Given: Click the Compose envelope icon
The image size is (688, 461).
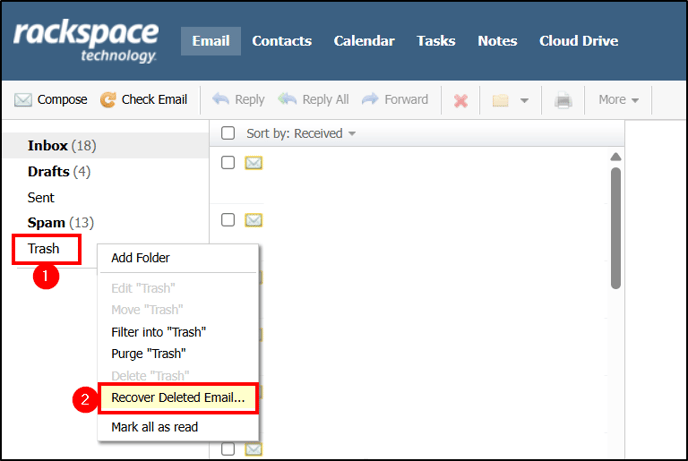Looking at the screenshot, I should pos(23,100).
